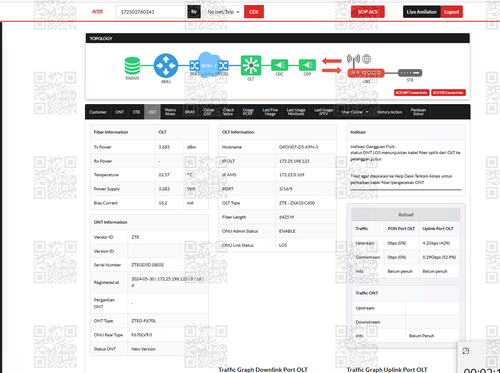The image size is (500, 373).
Task: Click the red Logout button
Action: point(452,12)
